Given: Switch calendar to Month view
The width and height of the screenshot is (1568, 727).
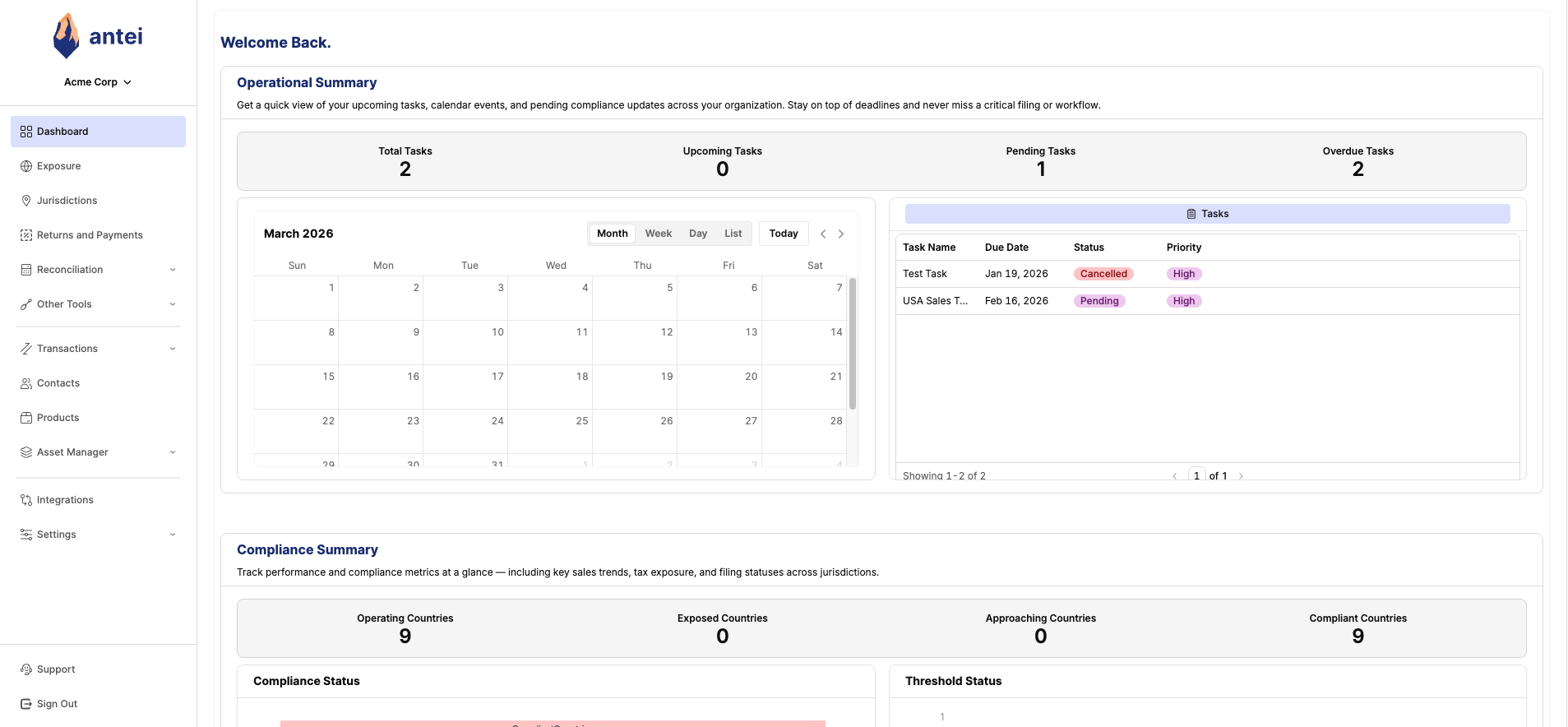Looking at the screenshot, I should [613, 234].
